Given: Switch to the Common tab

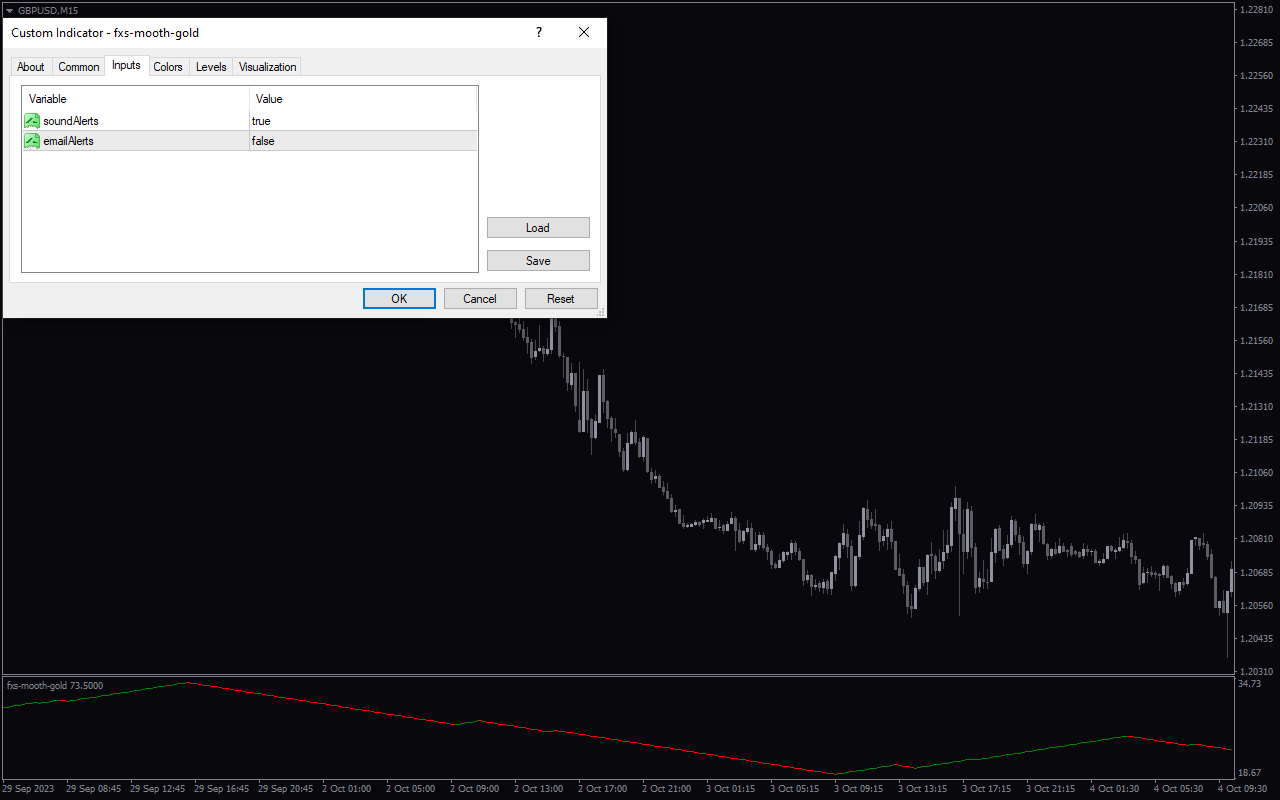Looking at the screenshot, I should (x=79, y=67).
